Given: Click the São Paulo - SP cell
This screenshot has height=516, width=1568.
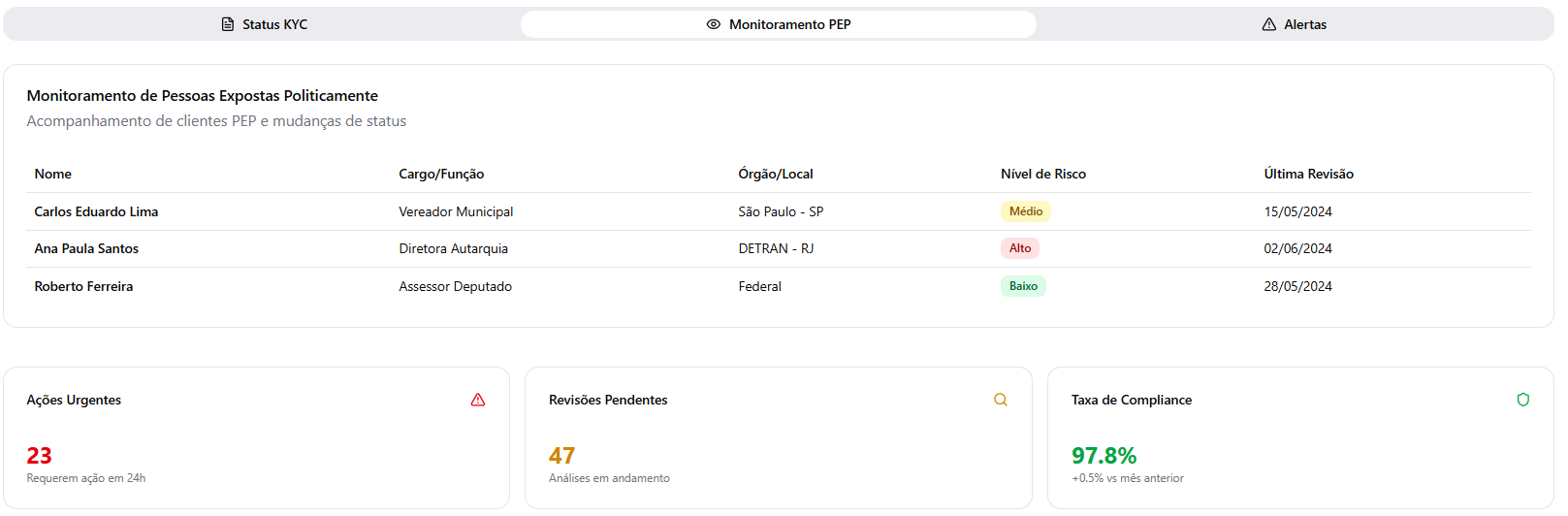Looking at the screenshot, I should coord(781,211).
